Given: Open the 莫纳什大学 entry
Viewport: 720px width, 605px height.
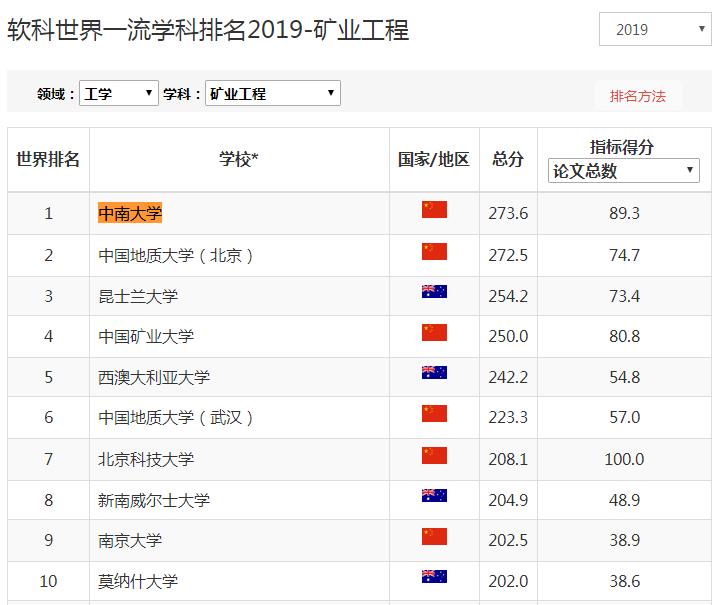Looking at the screenshot, I should click(138, 581).
